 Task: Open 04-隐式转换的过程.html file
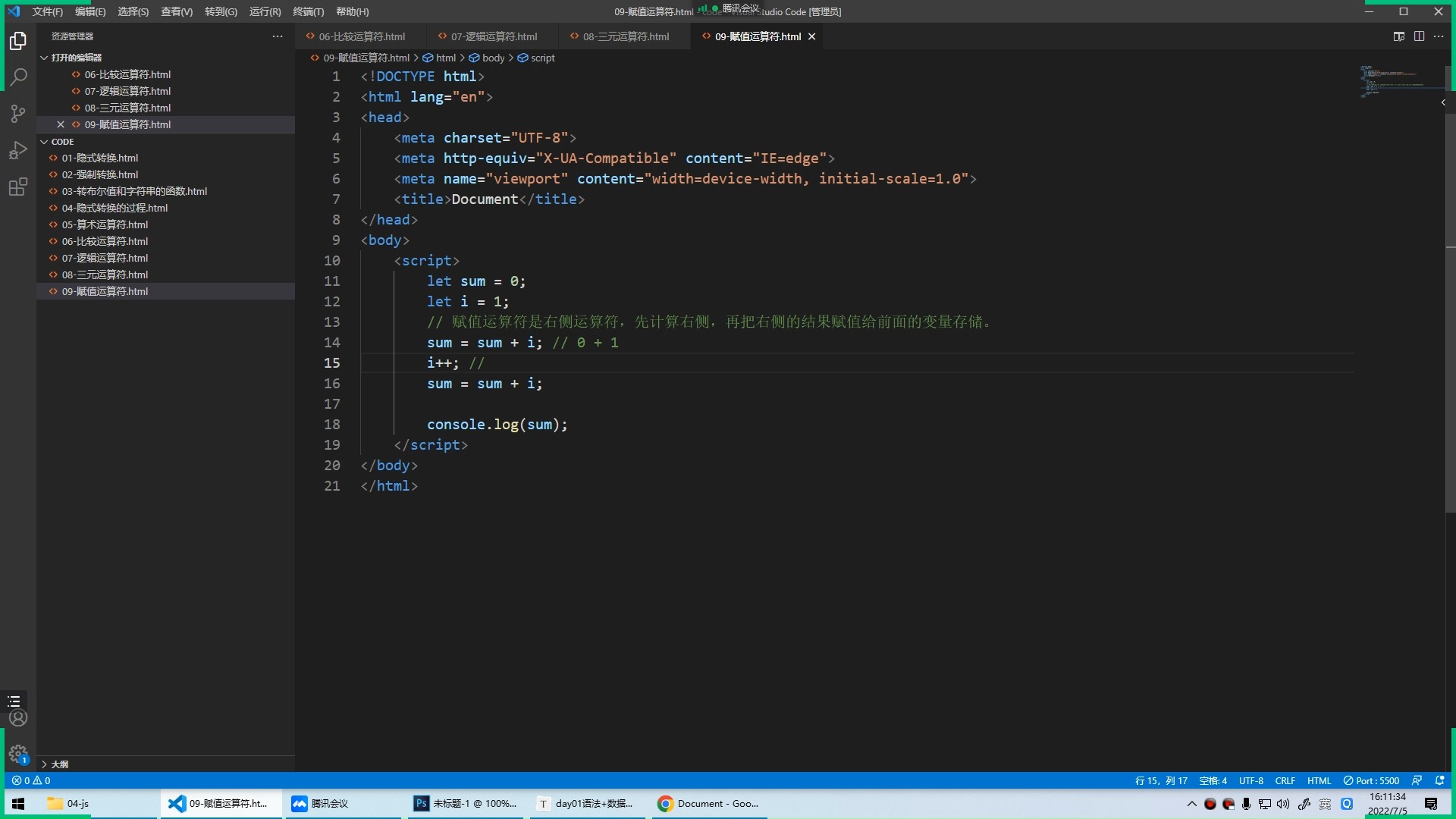[165, 208]
